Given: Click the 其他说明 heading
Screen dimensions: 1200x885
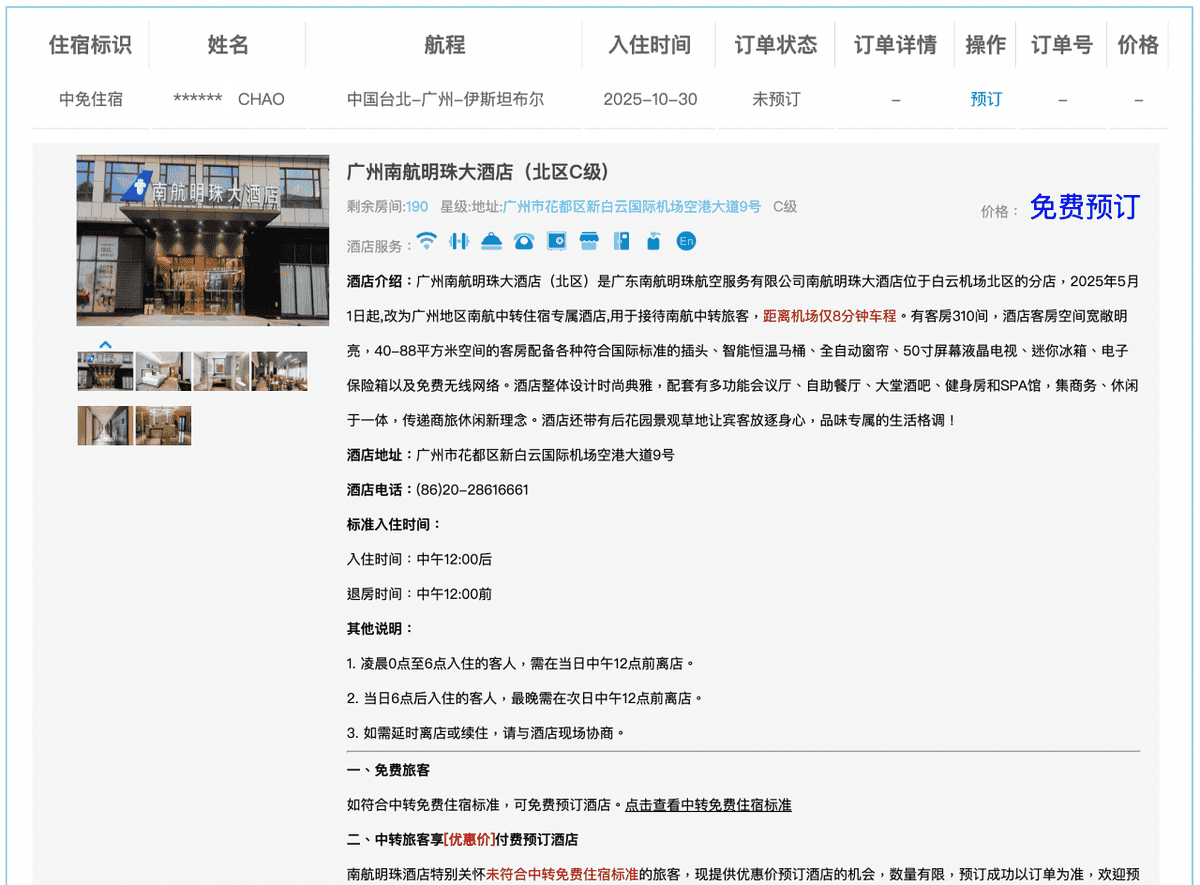Looking at the screenshot, I should point(381,629).
